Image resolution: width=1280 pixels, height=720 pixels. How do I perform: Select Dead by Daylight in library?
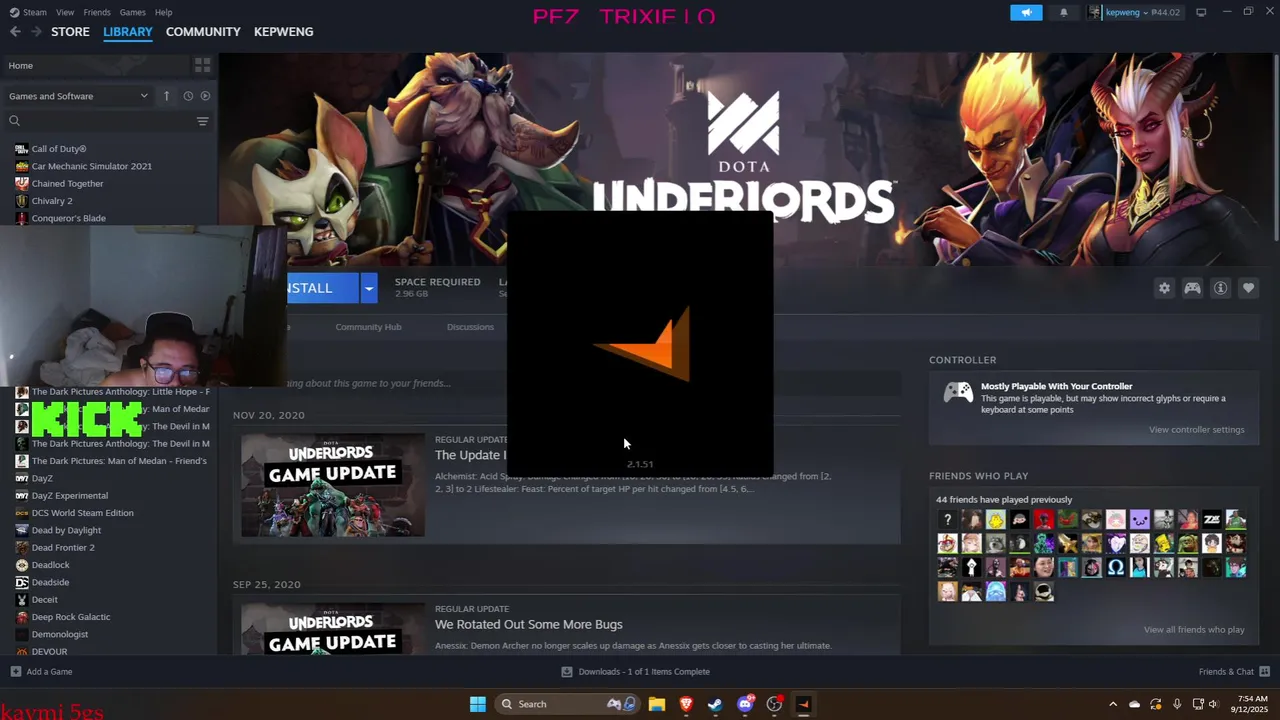point(66,531)
